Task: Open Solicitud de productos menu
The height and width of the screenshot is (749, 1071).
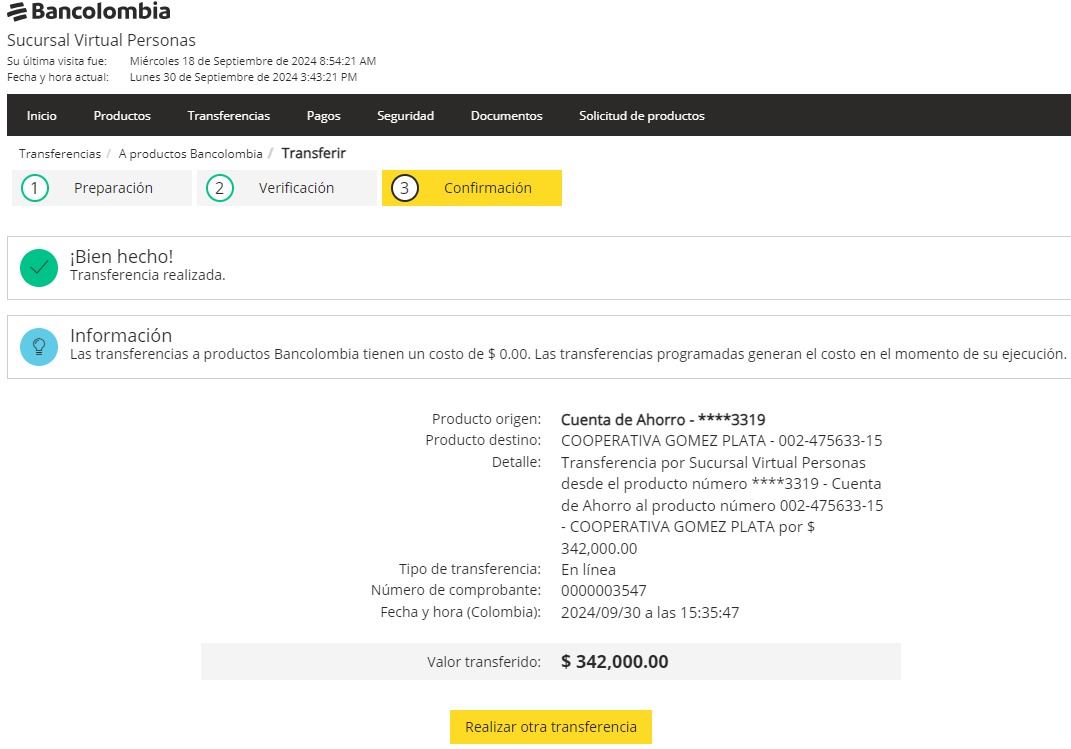Action: click(641, 116)
